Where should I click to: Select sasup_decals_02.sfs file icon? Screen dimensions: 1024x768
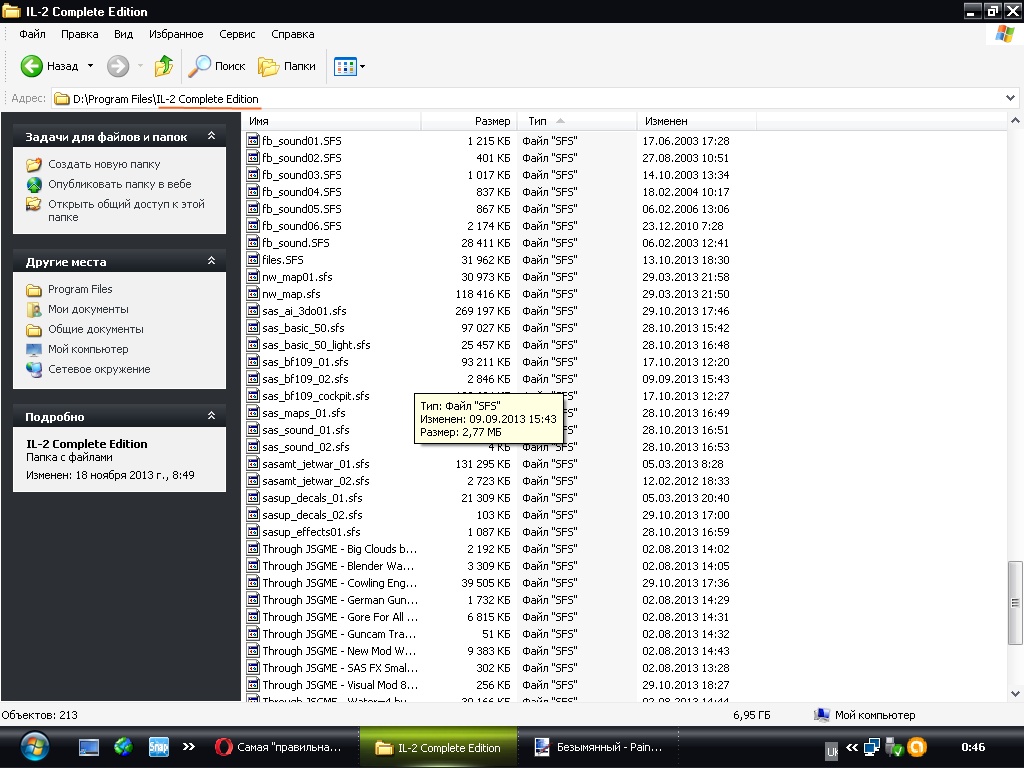253,514
